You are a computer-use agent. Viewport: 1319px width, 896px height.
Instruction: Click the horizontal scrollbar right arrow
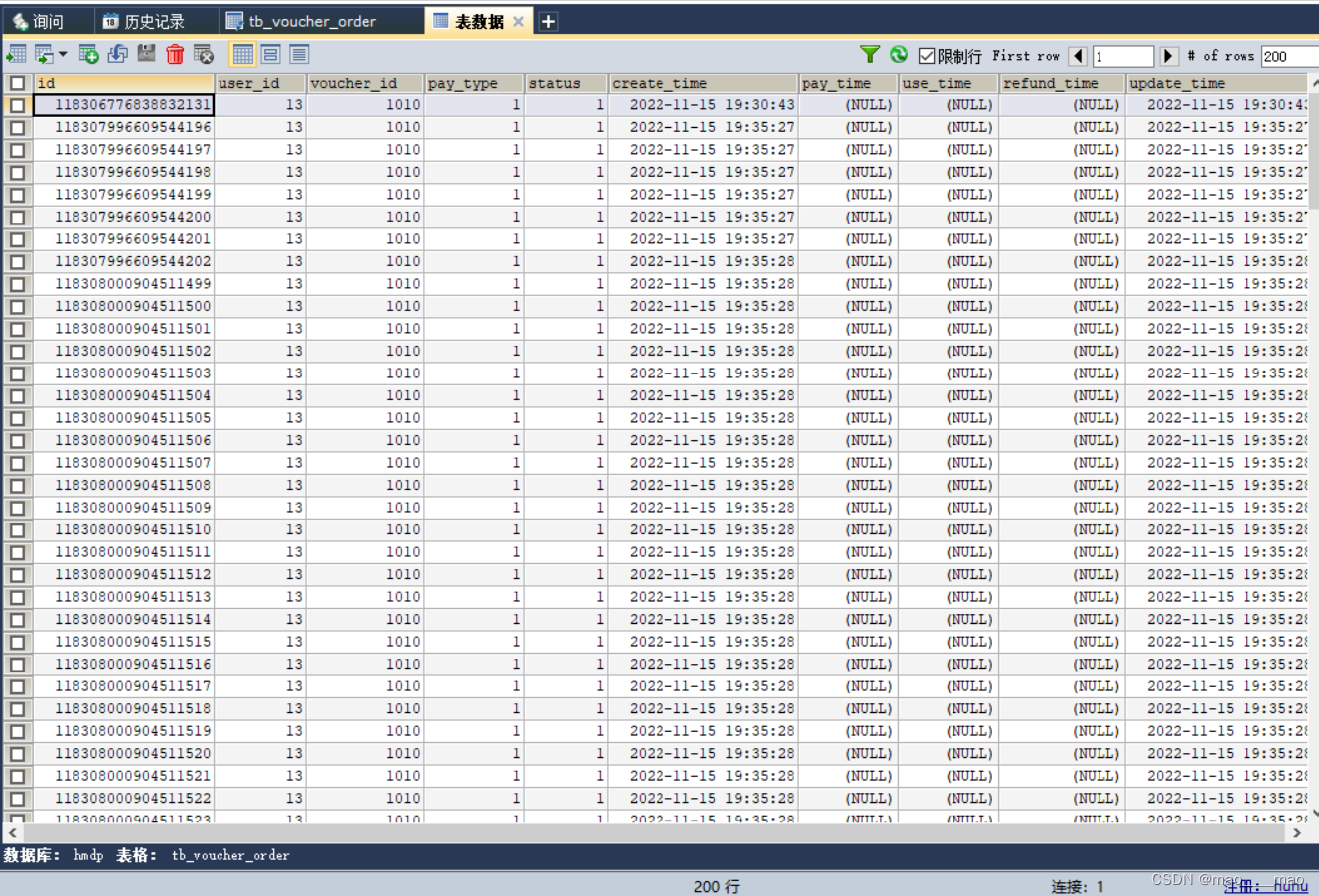(1297, 833)
